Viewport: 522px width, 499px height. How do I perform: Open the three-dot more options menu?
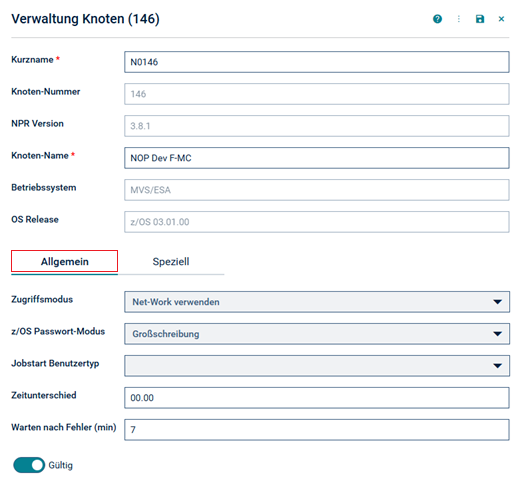(x=459, y=19)
